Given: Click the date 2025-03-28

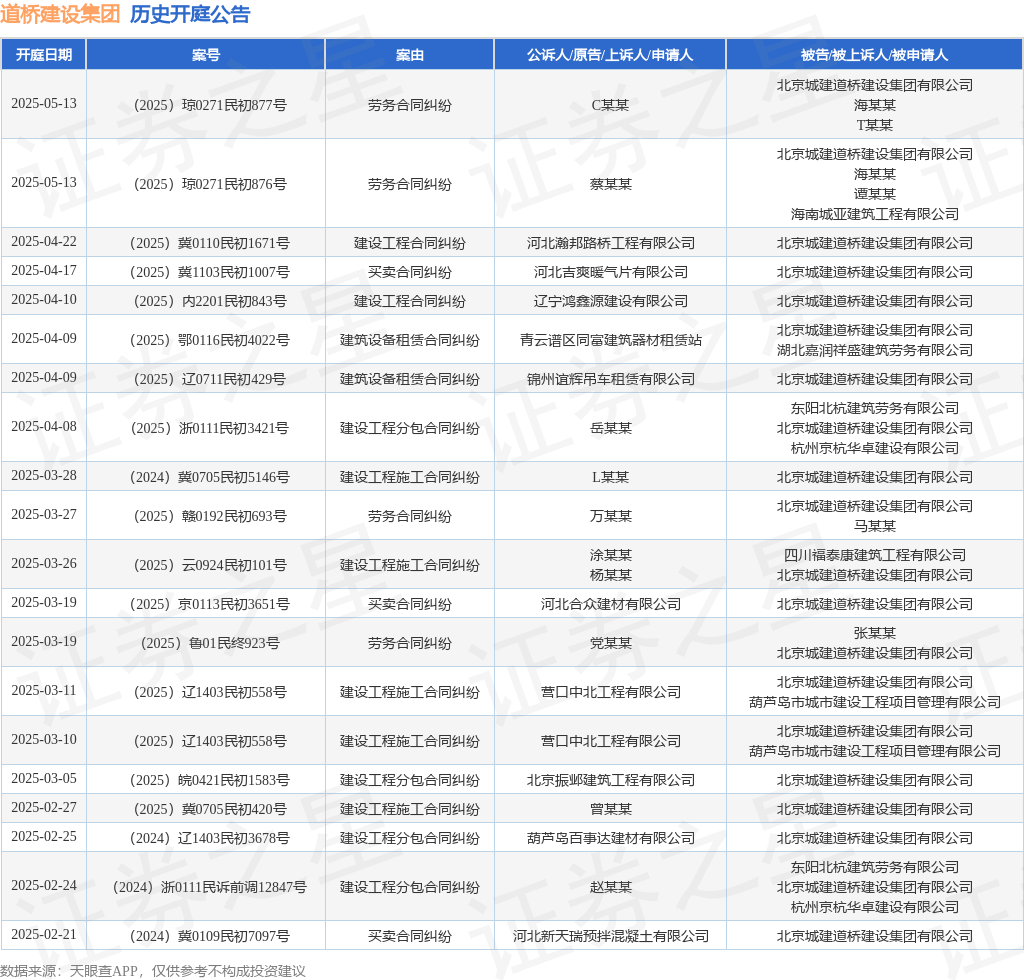Looking at the screenshot, I should click(44, 475).
